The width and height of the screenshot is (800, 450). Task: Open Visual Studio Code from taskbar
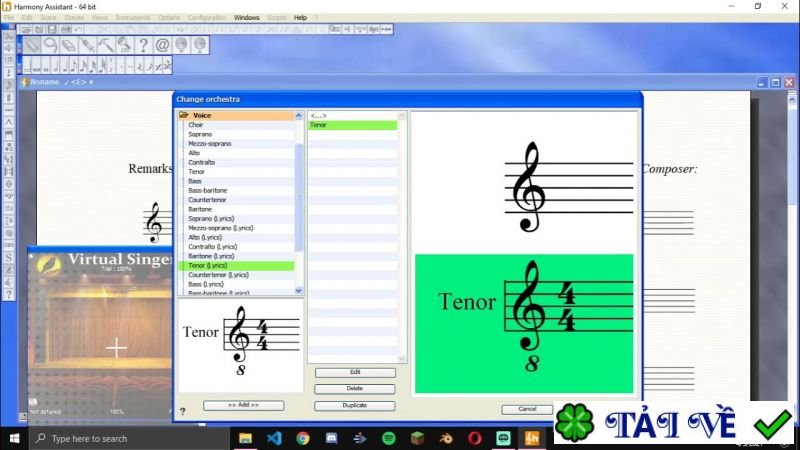point(274,439)
